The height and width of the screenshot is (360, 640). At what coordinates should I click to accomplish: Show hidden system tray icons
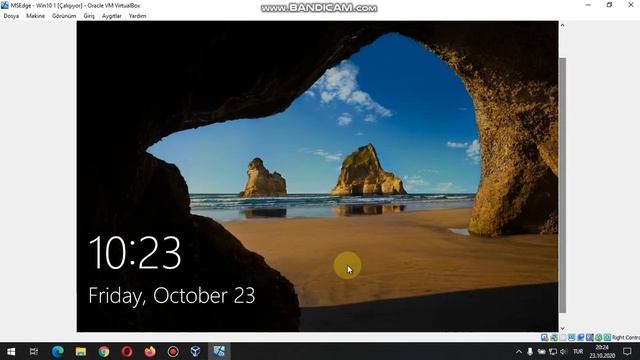tap(519, 351)
